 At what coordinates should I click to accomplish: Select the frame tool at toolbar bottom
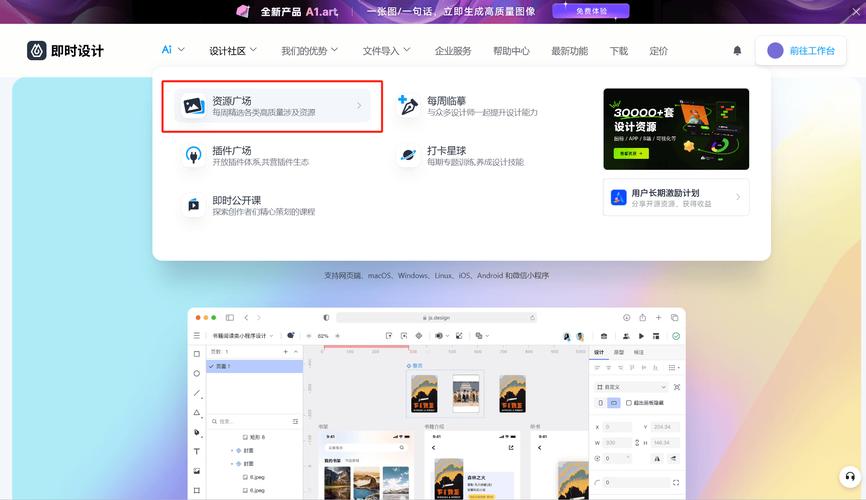coord(197,490)
